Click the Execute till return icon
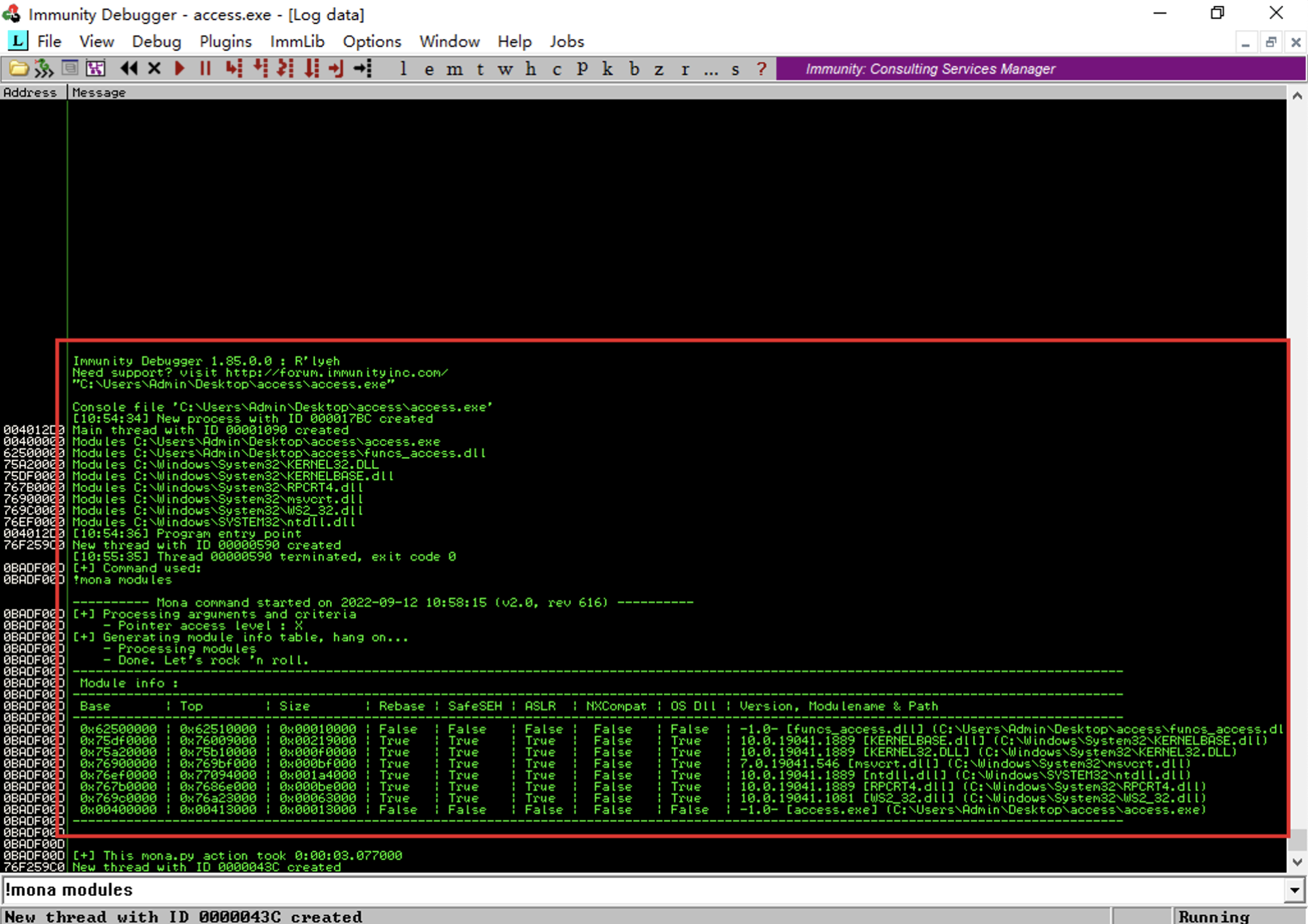Image resolution: width=1308 pixels, height=924 pixels. point(336,69)
